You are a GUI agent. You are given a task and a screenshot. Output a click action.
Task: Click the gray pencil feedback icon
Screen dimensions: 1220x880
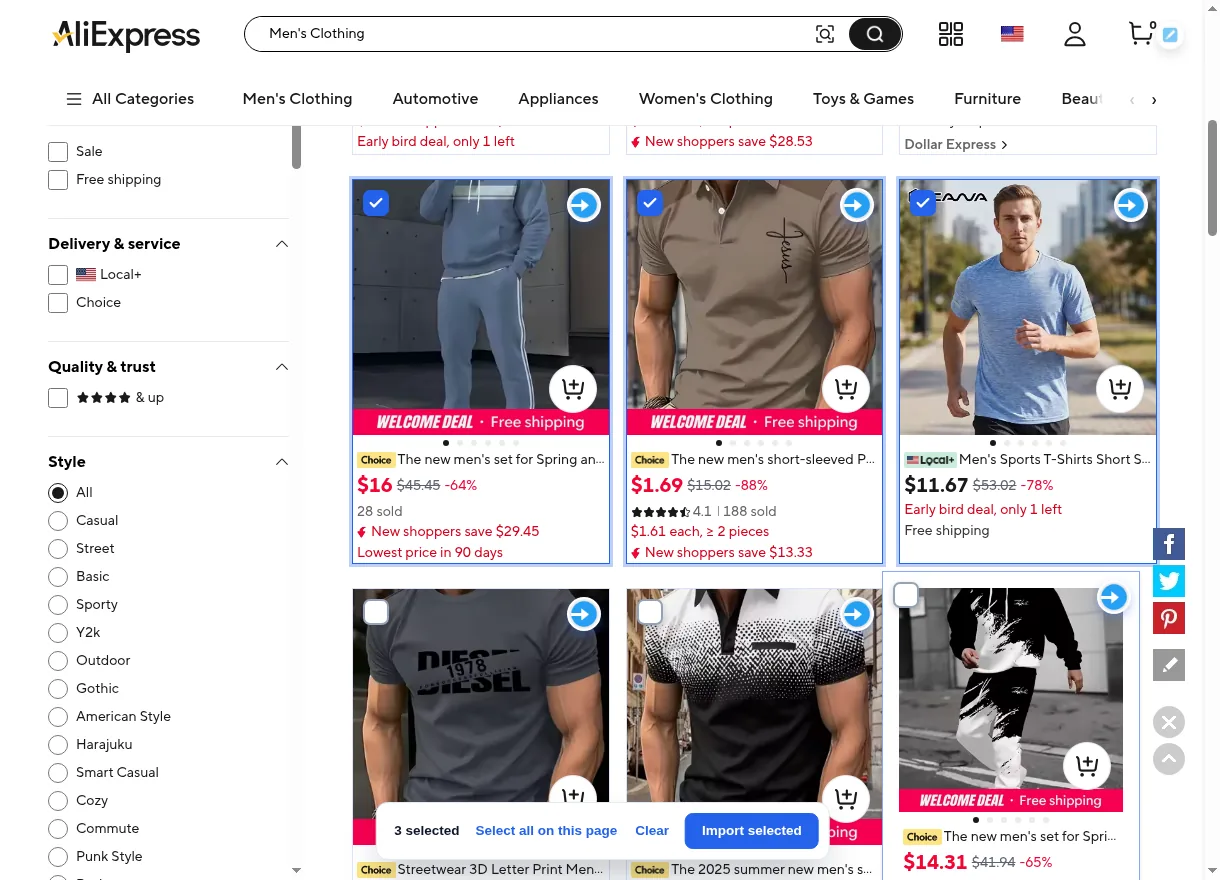[1169, 665]
